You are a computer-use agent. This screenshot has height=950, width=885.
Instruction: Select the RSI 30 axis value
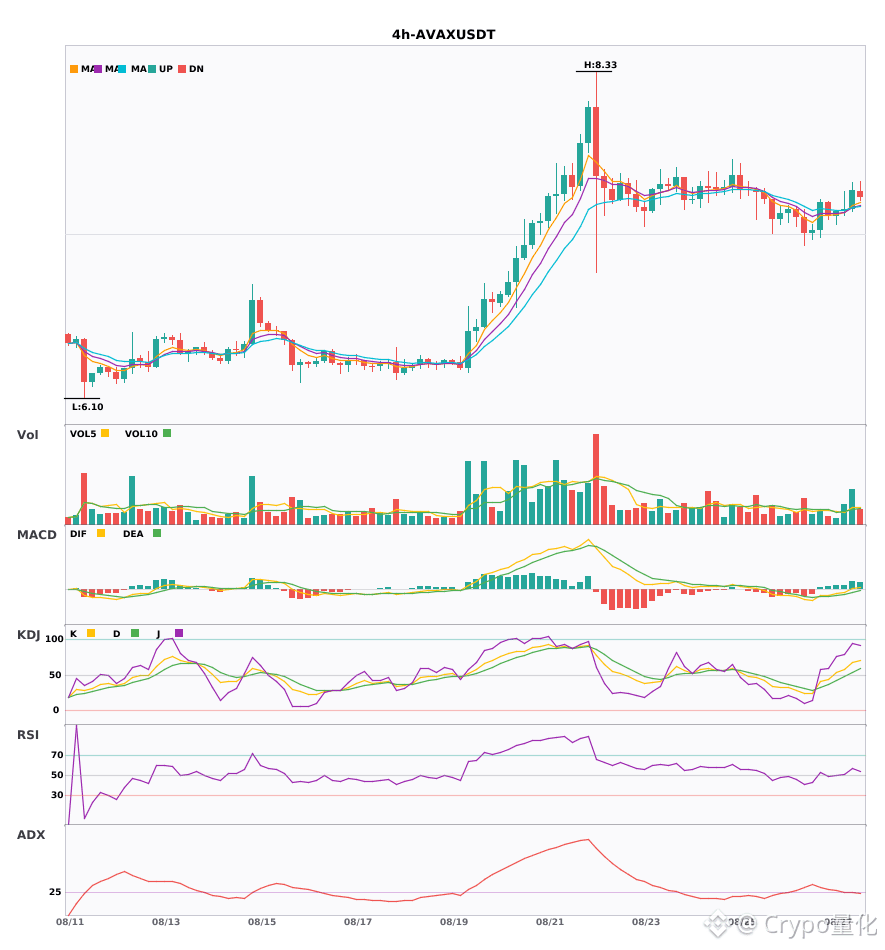(x=57, y=795)
